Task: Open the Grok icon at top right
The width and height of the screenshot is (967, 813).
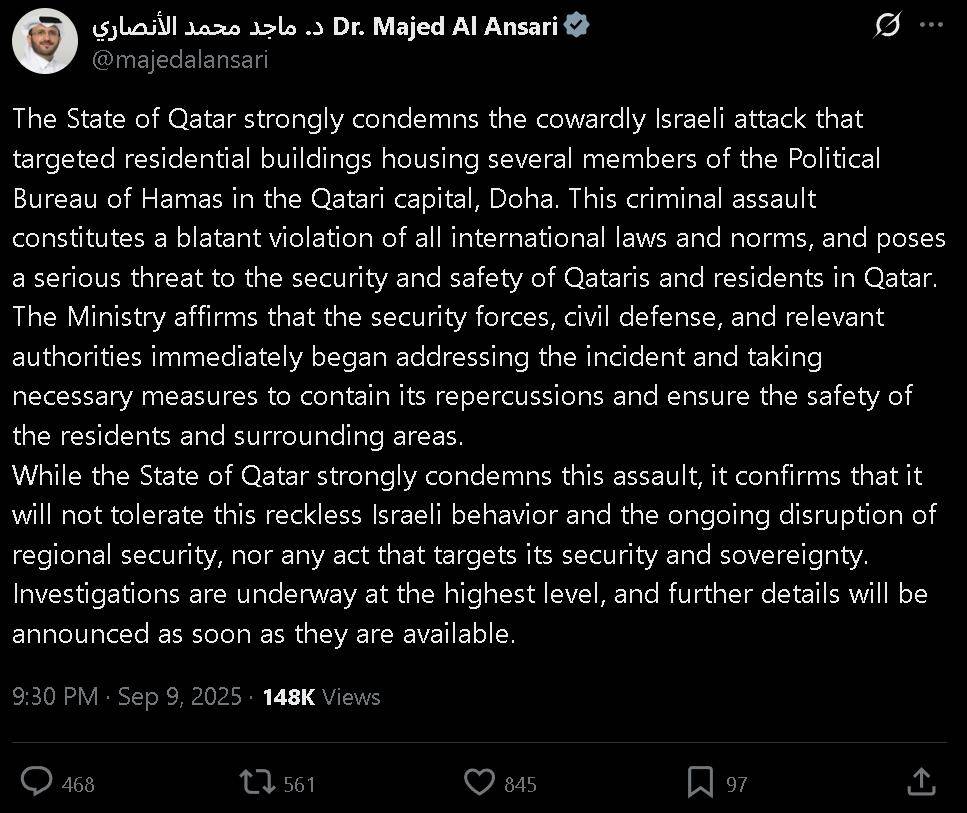Action: (886, 27)
